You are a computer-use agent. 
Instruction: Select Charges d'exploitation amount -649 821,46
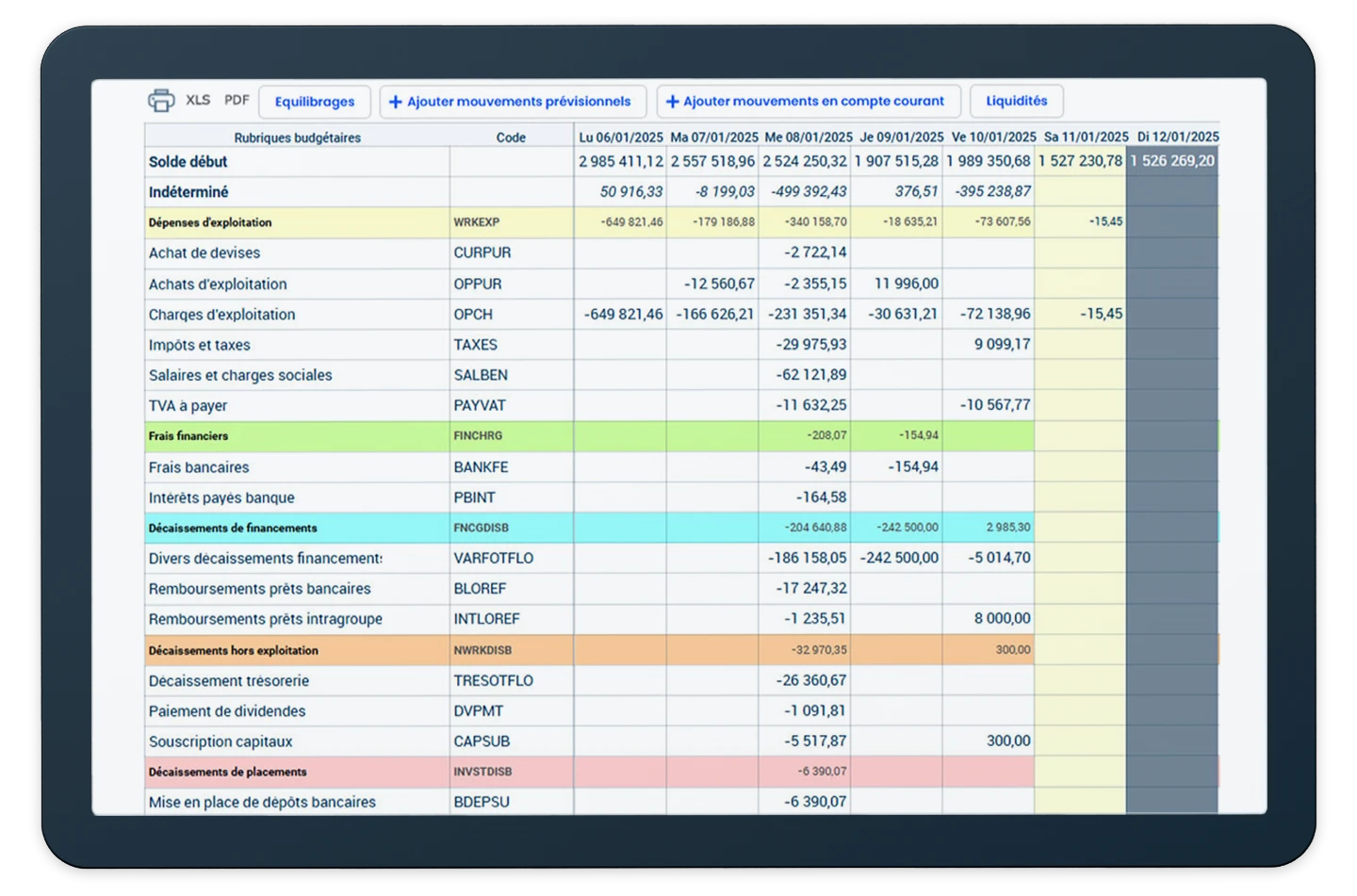[x=623, y=315]
